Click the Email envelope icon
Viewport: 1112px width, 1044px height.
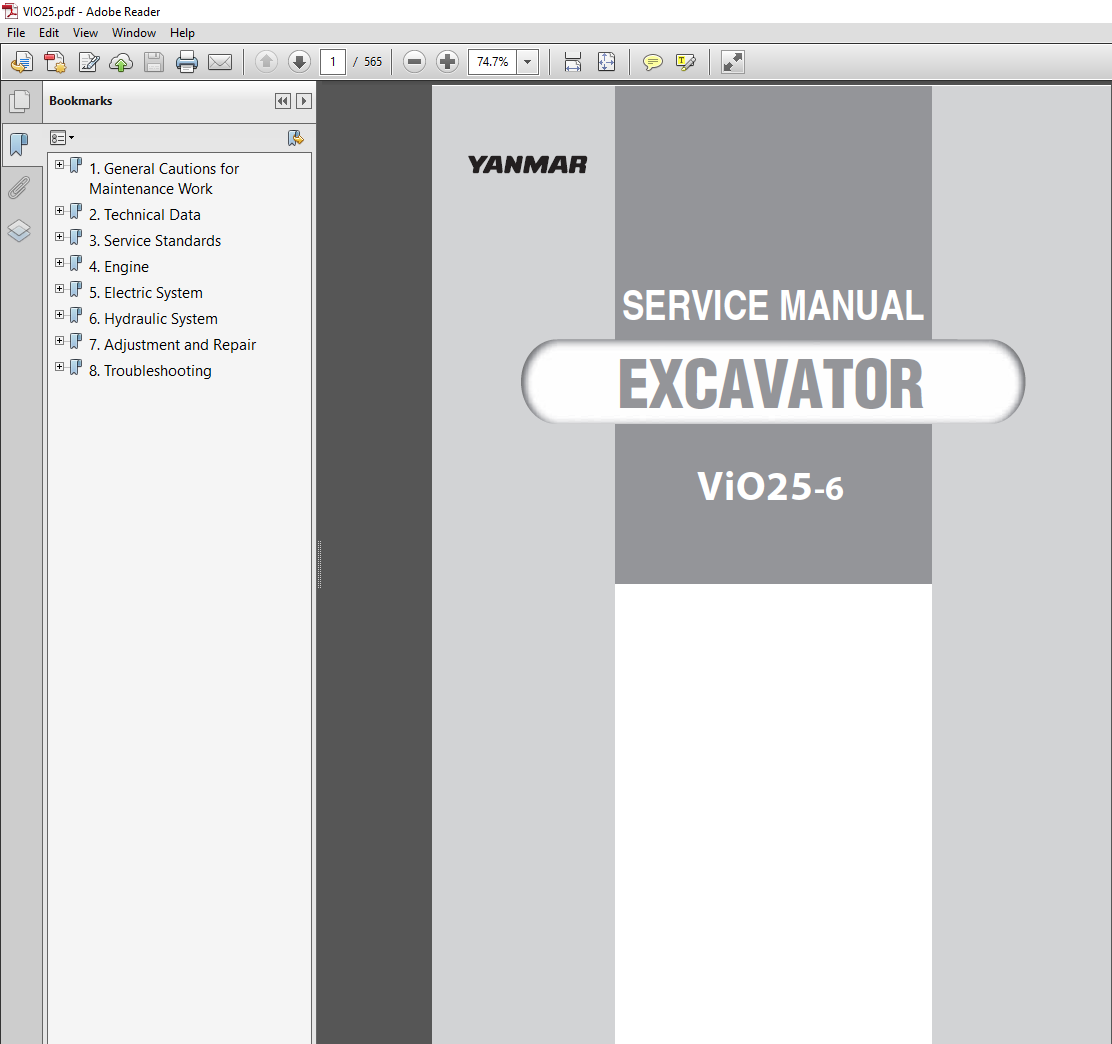point(220,62)
